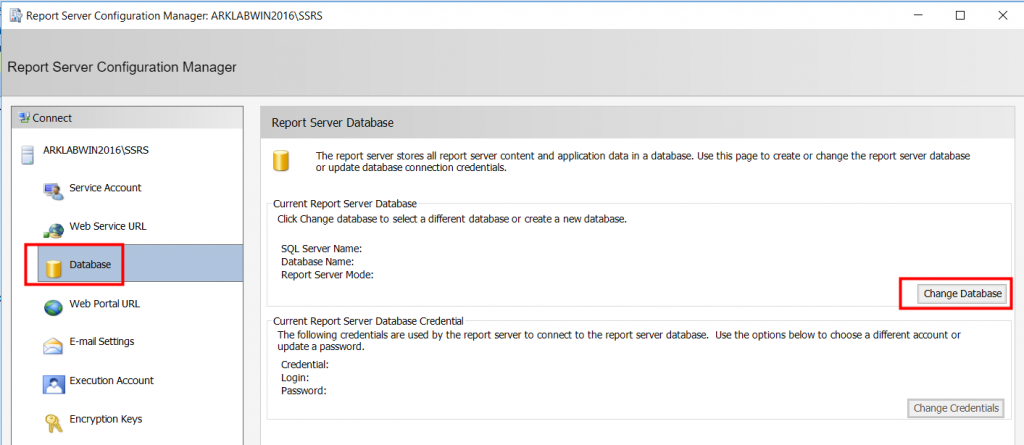Navigate to the Execution Account page
This screenshot has width=1024, height=445.
coord(112,380)
